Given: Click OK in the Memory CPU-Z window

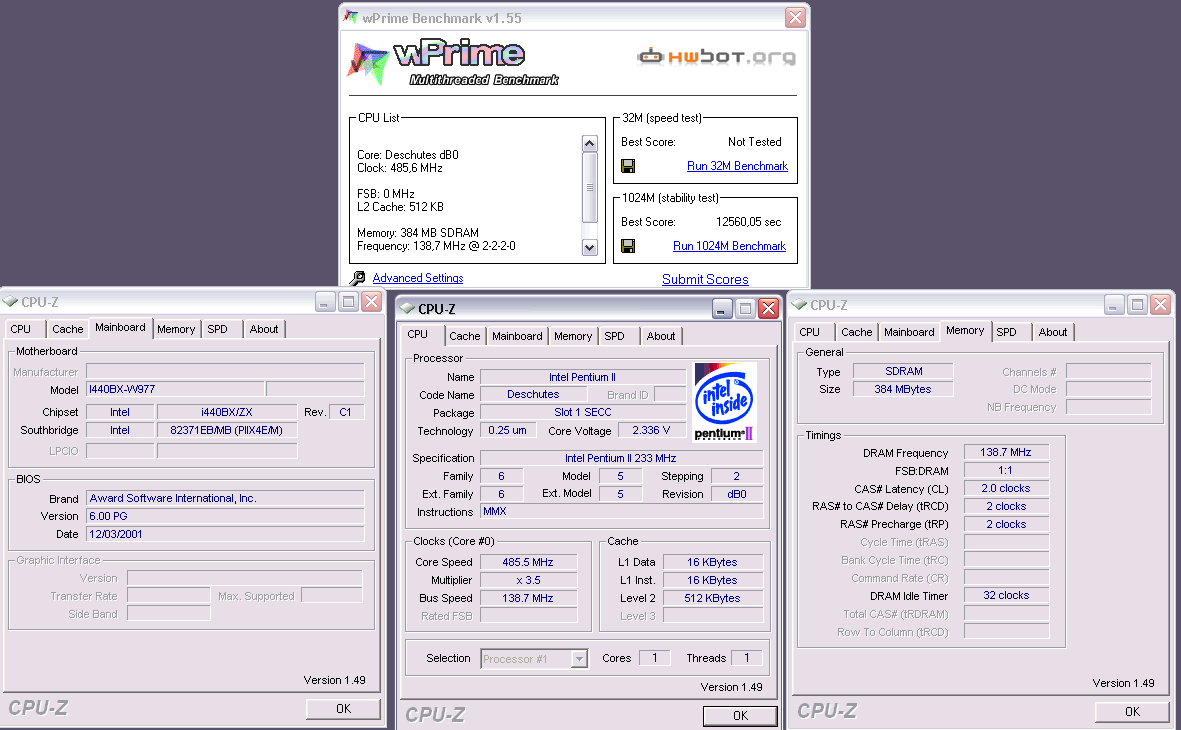Looking at the screenshot, I should point(1132,712).
